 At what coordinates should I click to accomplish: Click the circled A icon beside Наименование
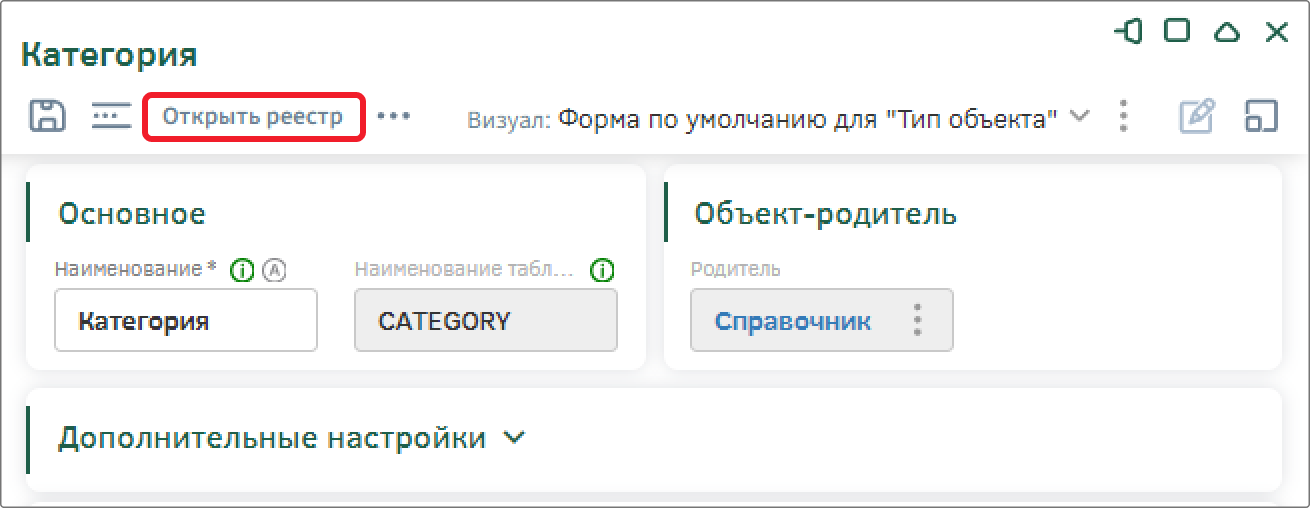click(x=275, y=270)
